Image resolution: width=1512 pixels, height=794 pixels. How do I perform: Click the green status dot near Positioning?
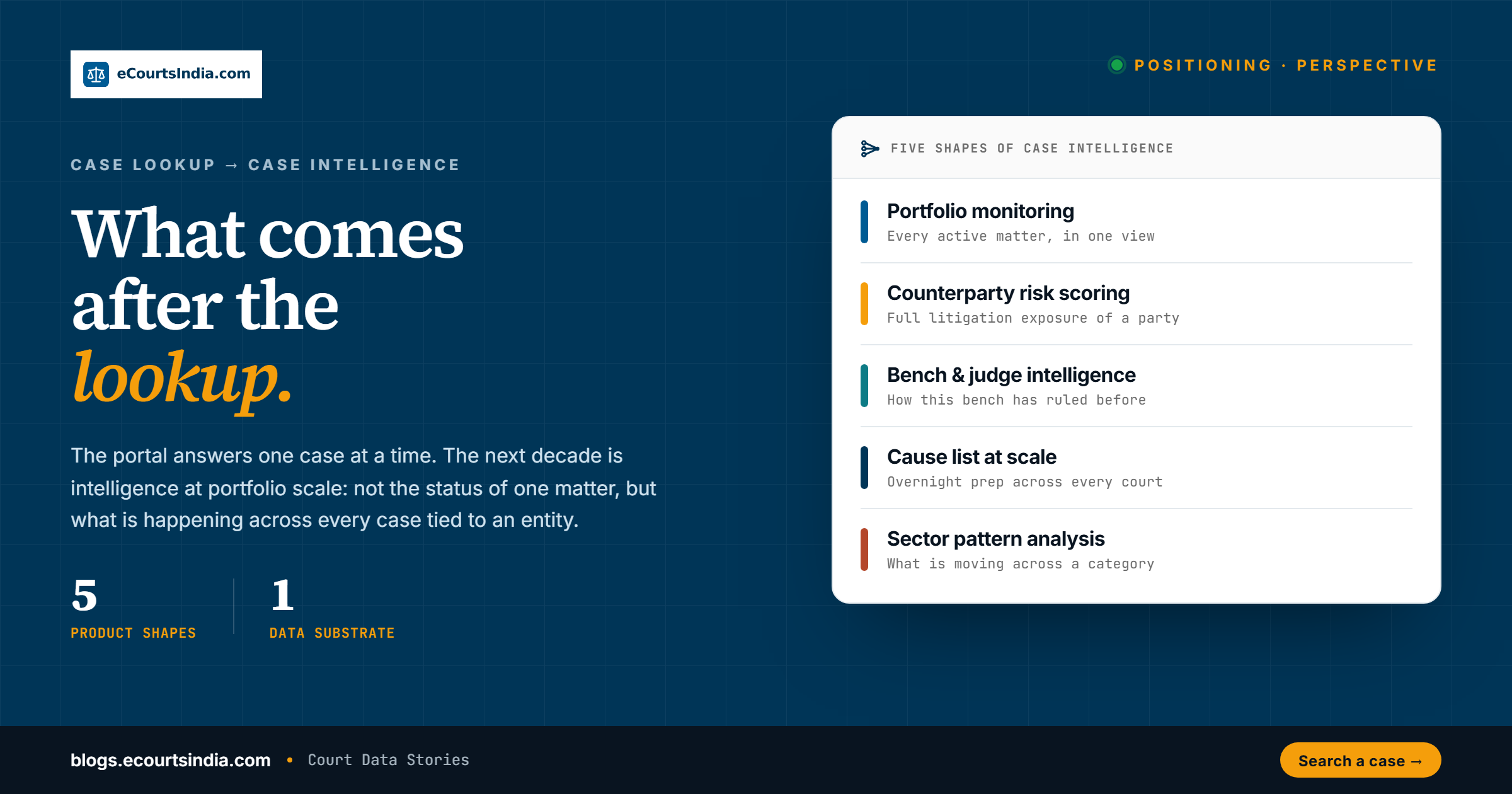1117,65
